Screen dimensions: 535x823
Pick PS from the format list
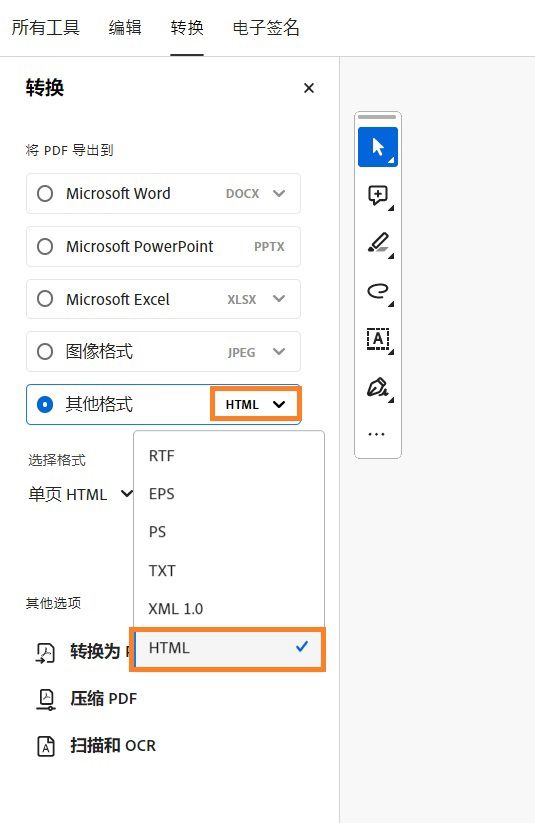point(229,532)
